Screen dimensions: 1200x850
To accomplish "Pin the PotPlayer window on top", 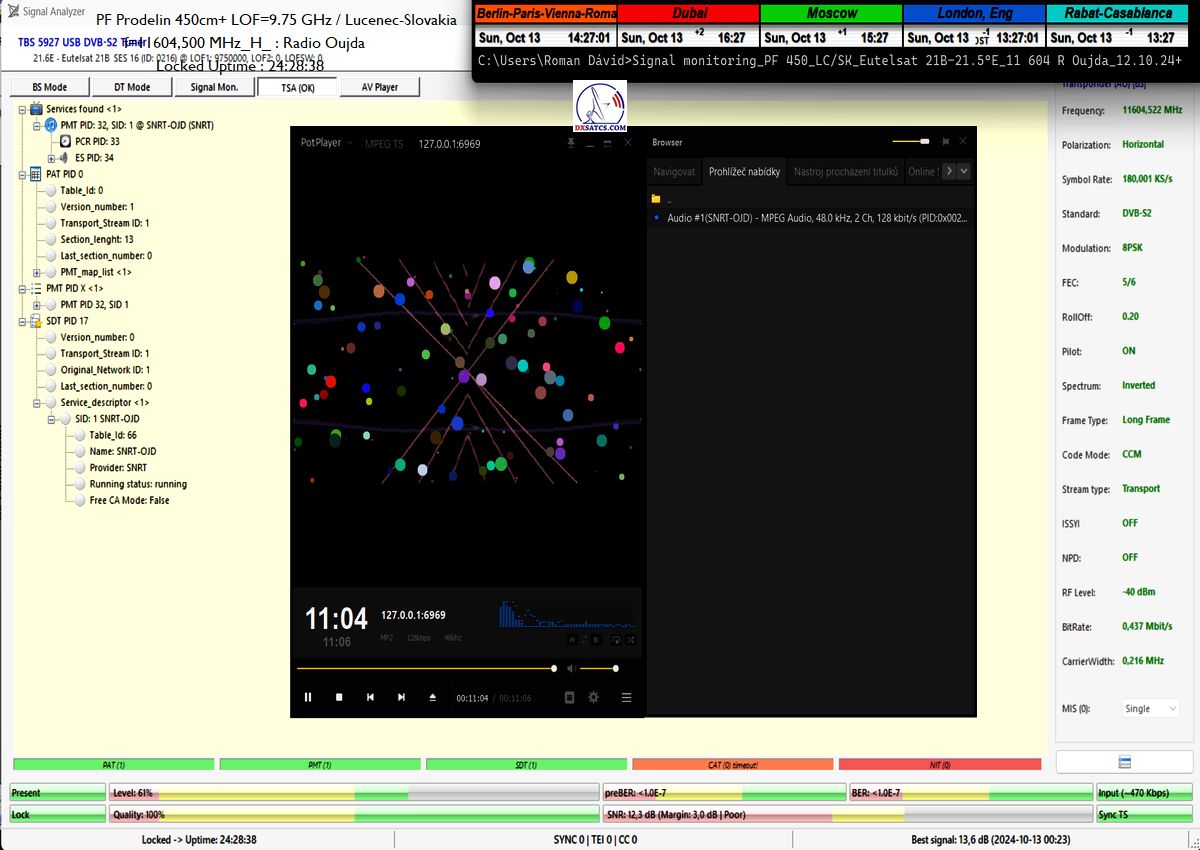I will coord(571,143).
